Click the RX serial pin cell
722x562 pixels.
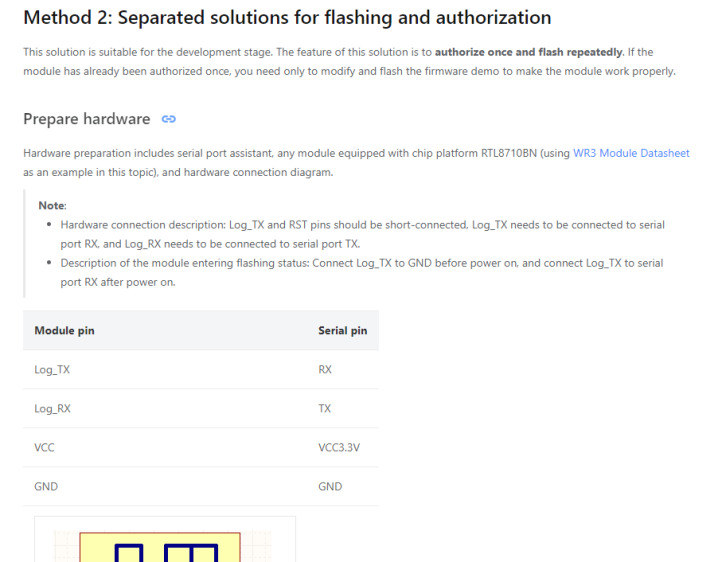[x=325, y=370]
